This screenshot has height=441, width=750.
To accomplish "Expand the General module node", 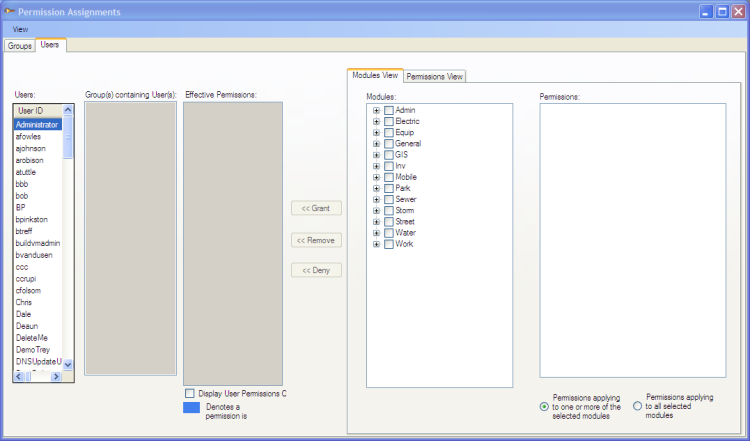I will point(376,143).
